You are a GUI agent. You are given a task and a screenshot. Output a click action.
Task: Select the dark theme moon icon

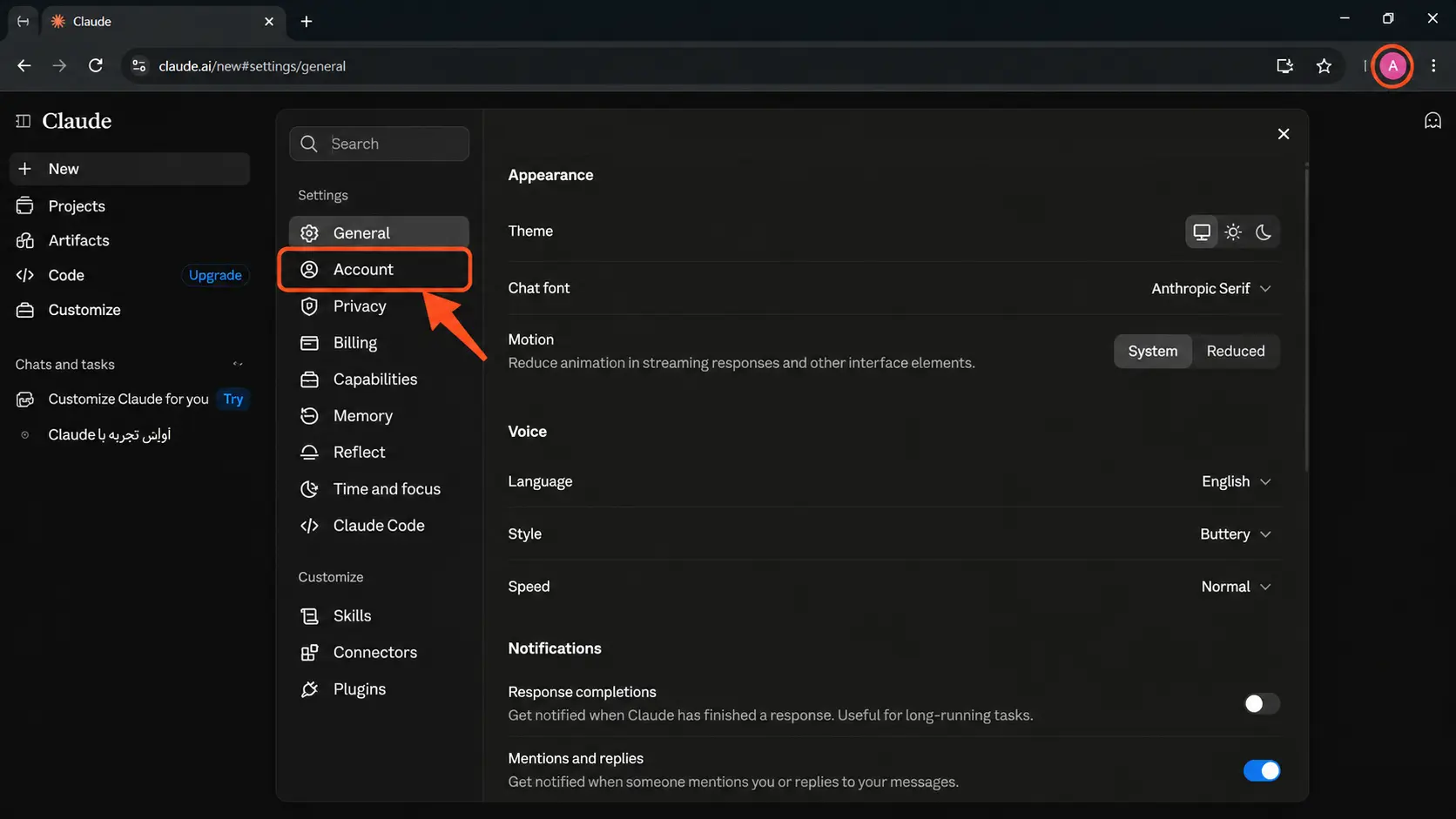point(1264,232)
